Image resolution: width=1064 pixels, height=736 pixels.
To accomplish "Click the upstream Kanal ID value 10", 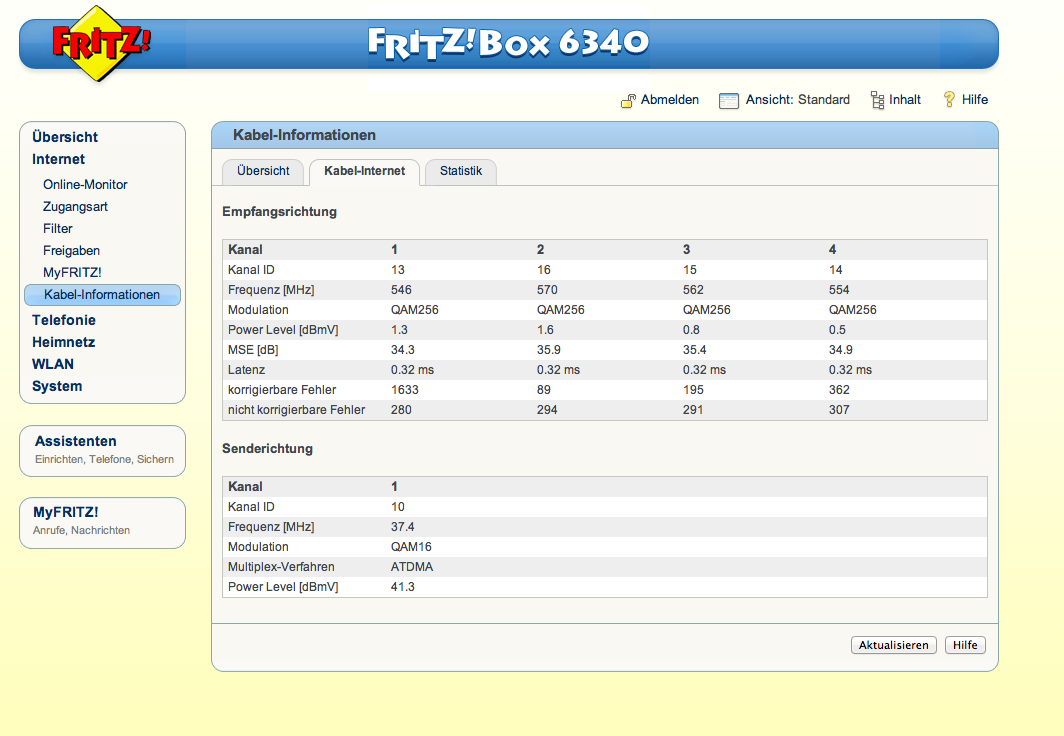I will point(398,507).
